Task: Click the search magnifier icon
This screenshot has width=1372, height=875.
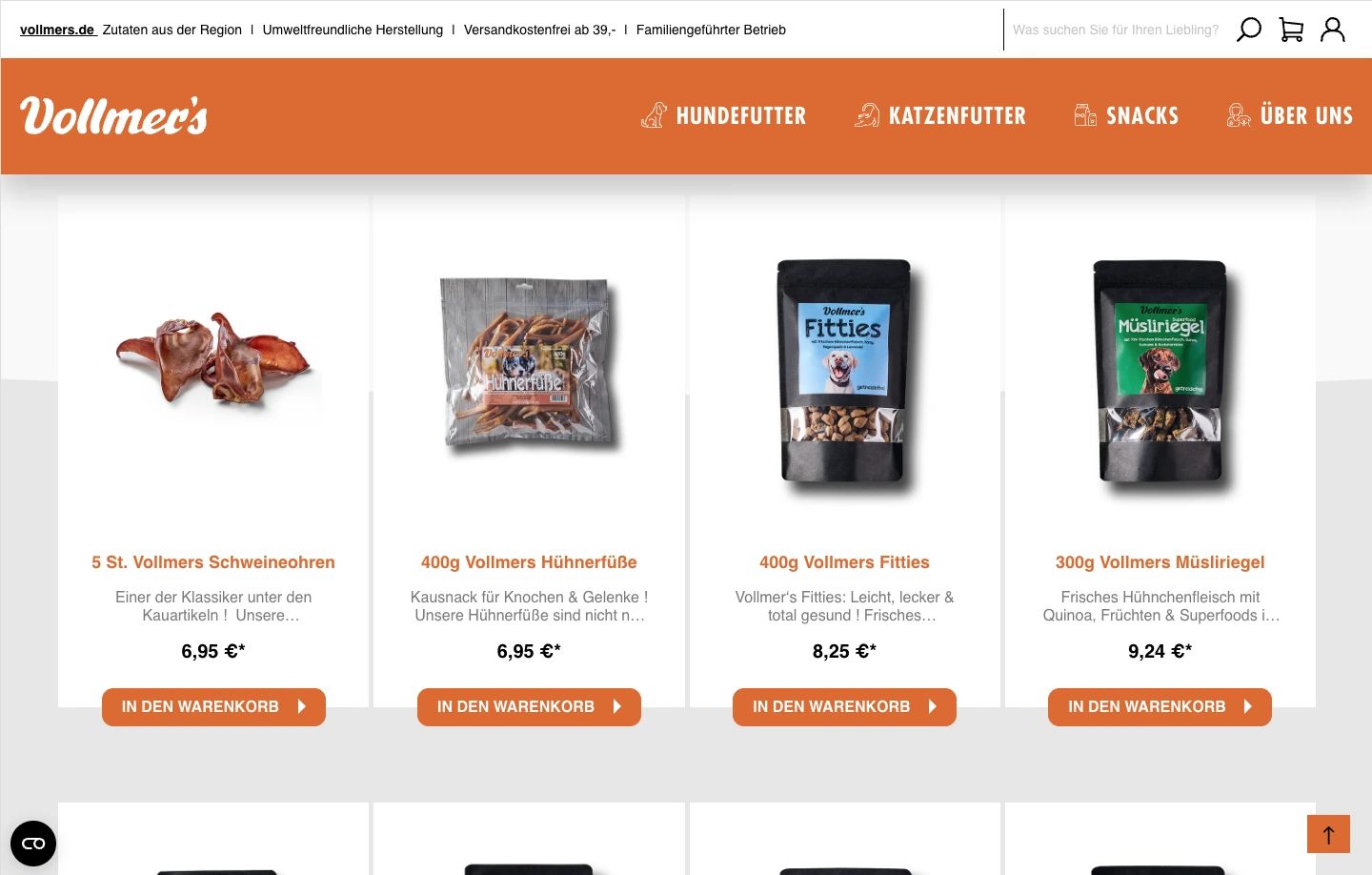Action: pos(1248,30)
